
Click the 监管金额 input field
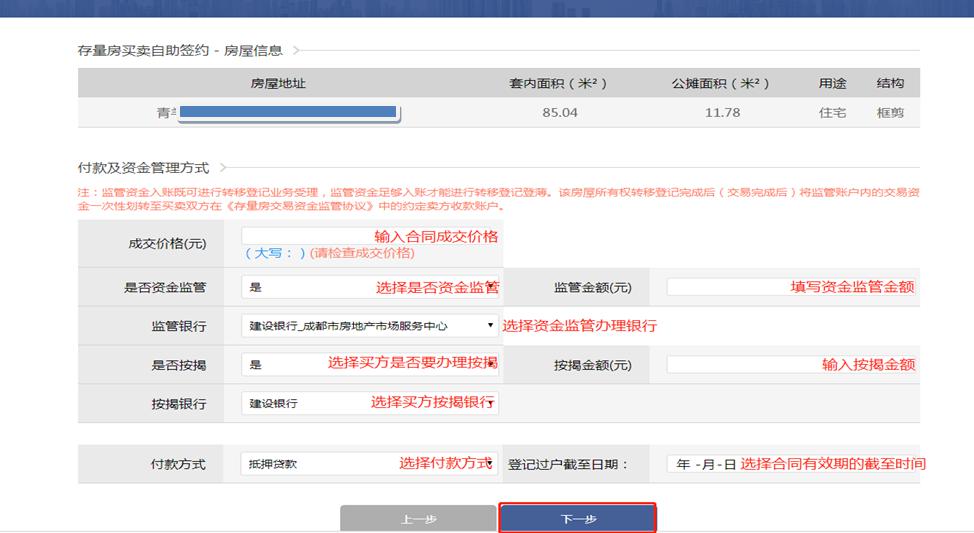(x=791, y=287)
